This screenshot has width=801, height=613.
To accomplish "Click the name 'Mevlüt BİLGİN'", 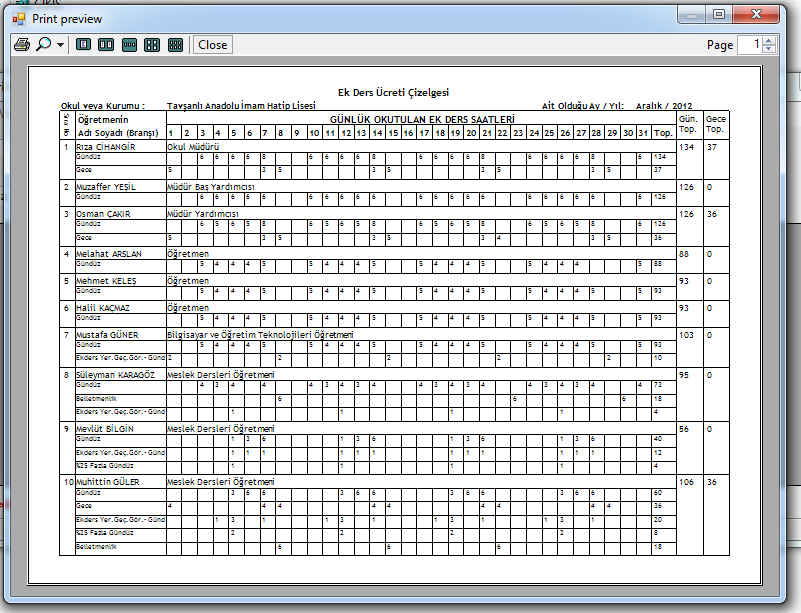I will (105, 429).
